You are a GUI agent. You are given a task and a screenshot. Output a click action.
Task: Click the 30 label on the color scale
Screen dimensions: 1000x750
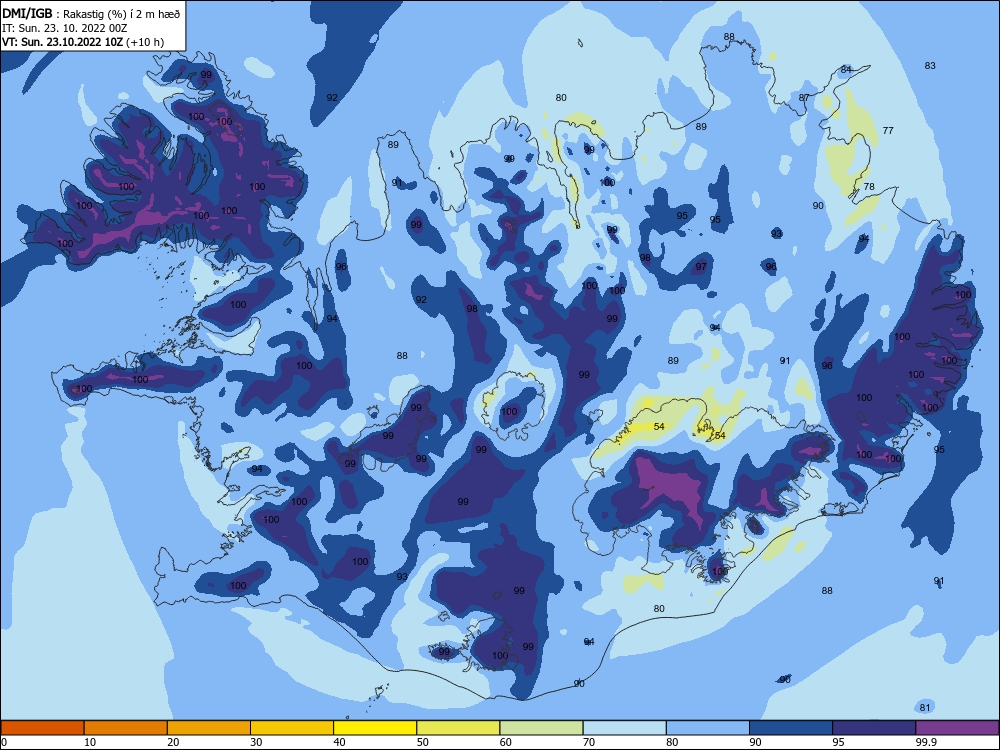pyautogui.click(x=256, y=742)
